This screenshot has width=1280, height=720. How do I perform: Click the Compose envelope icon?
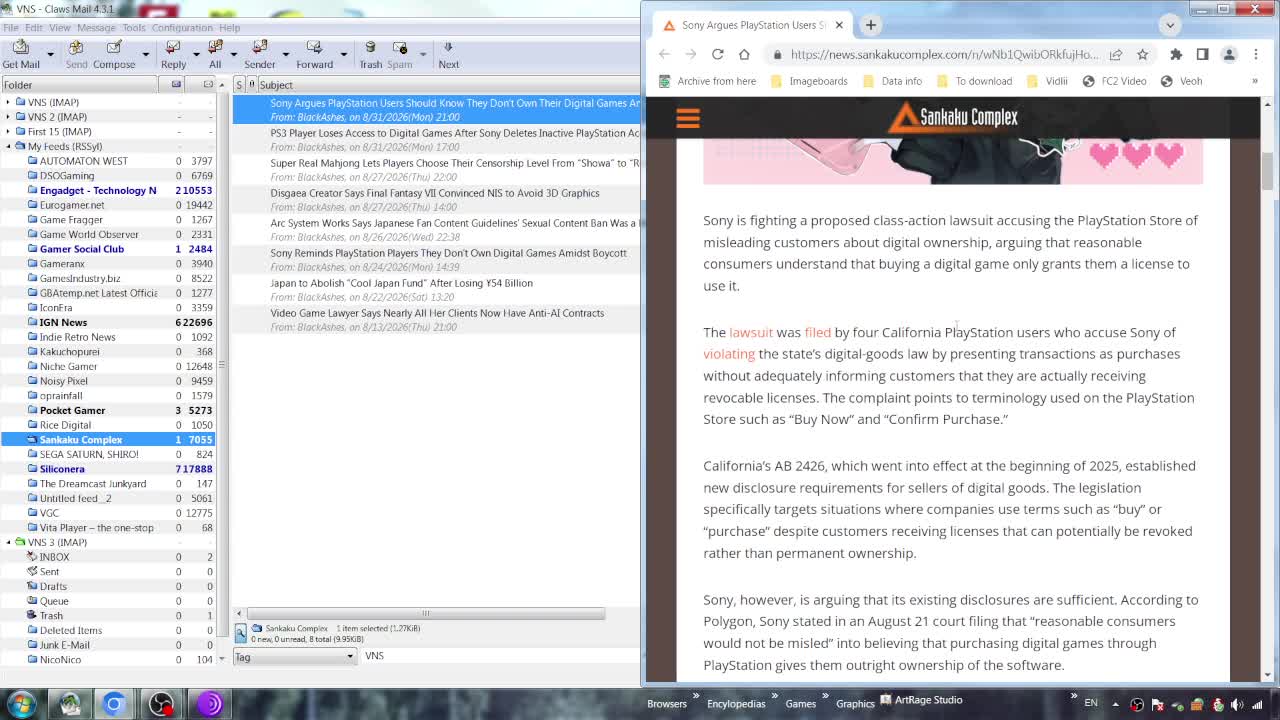[114, 48]
